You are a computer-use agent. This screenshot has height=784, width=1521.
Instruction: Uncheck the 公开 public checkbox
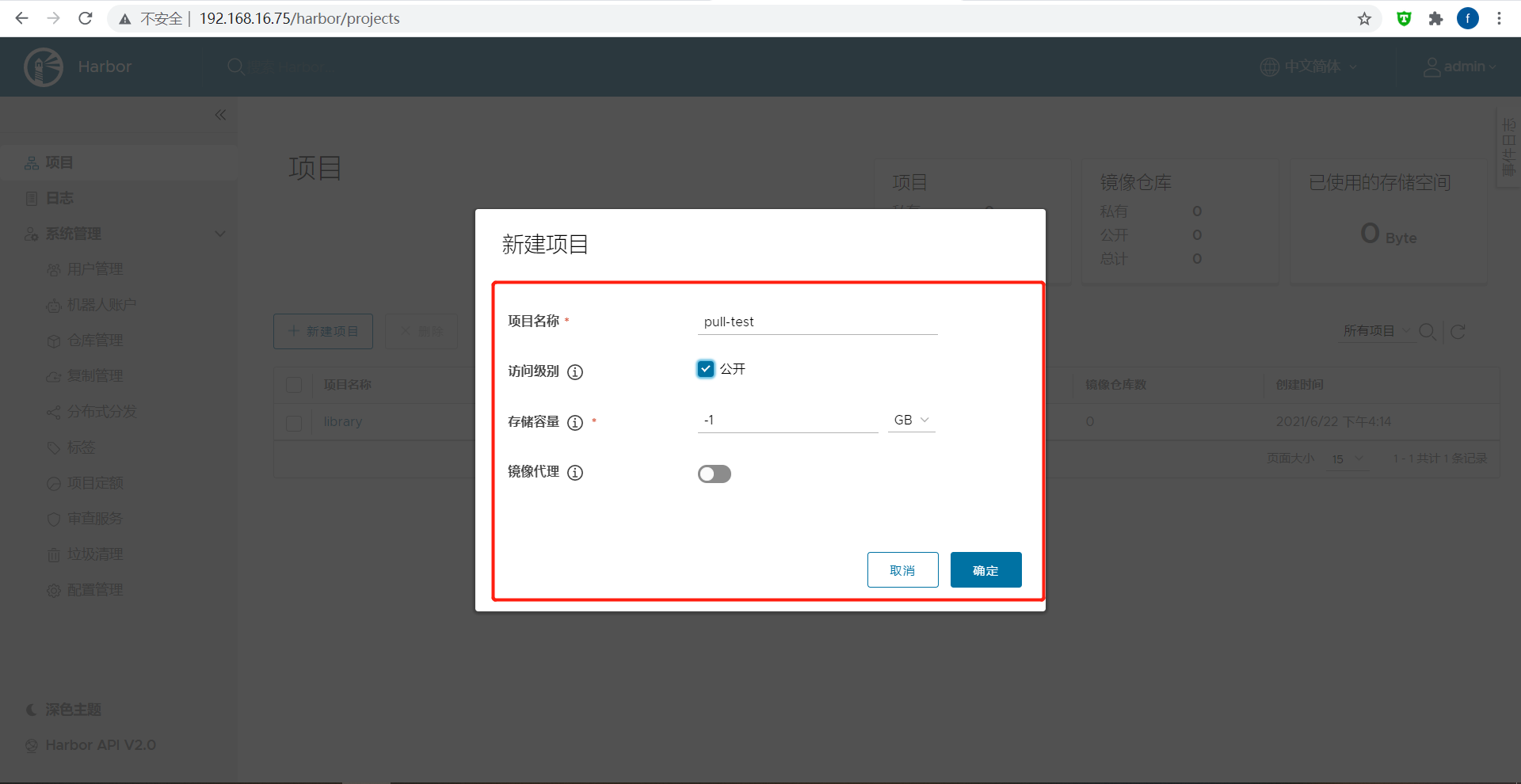pos(706,369)
